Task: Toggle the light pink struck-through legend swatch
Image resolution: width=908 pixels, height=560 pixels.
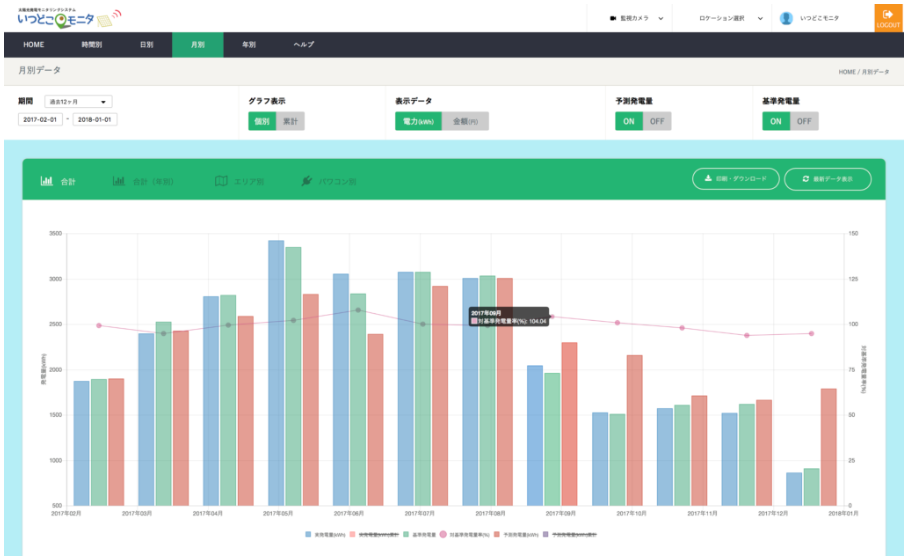Action: pos(353,534)
